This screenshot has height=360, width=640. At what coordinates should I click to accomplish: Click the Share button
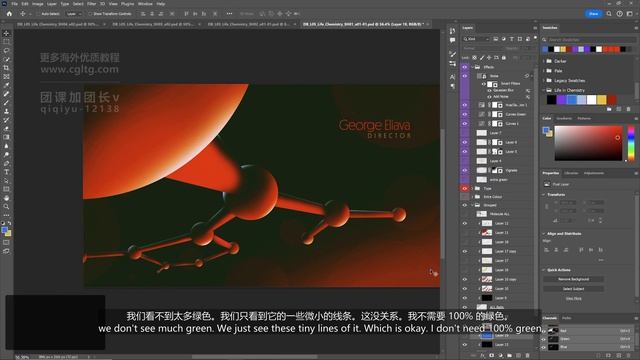coord(593,13)
